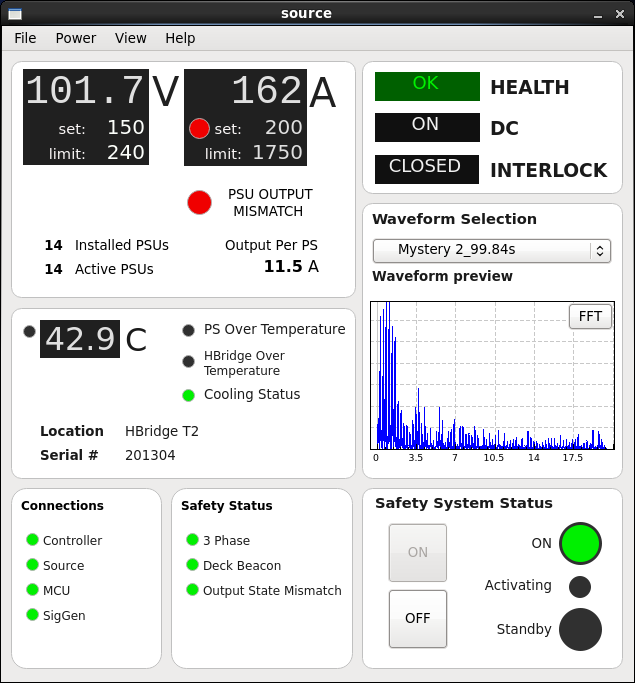Click the green Cooling Status indicator

188,396
